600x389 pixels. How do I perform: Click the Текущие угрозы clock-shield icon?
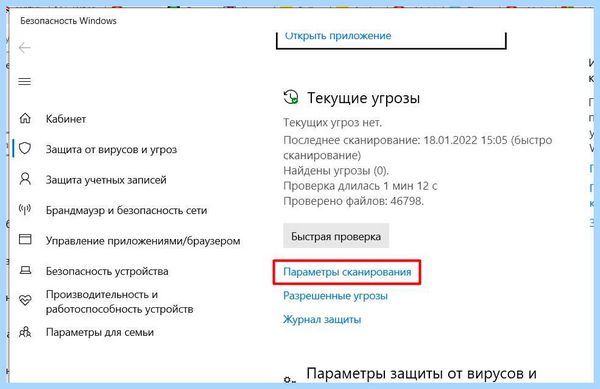(291, 97)
